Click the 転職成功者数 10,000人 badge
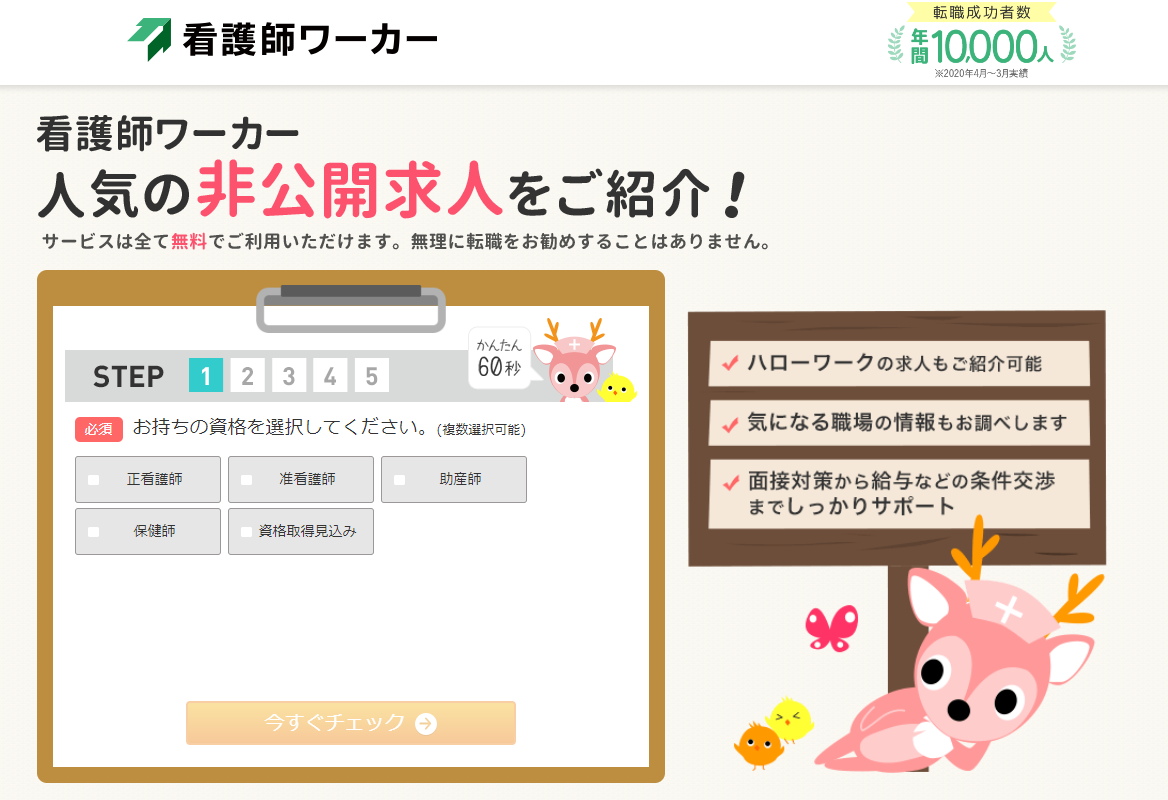The image size is (1168, 800). [982, 41]
